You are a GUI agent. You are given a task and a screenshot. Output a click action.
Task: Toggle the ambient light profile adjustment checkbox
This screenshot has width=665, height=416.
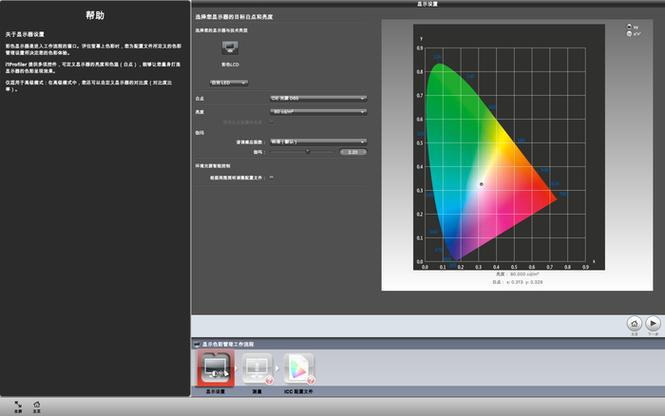[x=271, y=177]
